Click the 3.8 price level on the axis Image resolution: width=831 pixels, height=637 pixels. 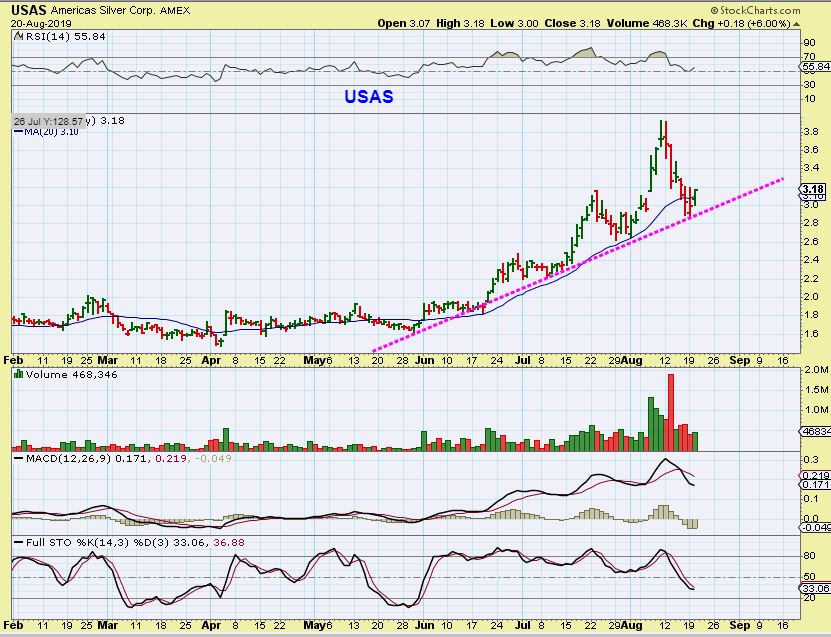pos(810,131)
